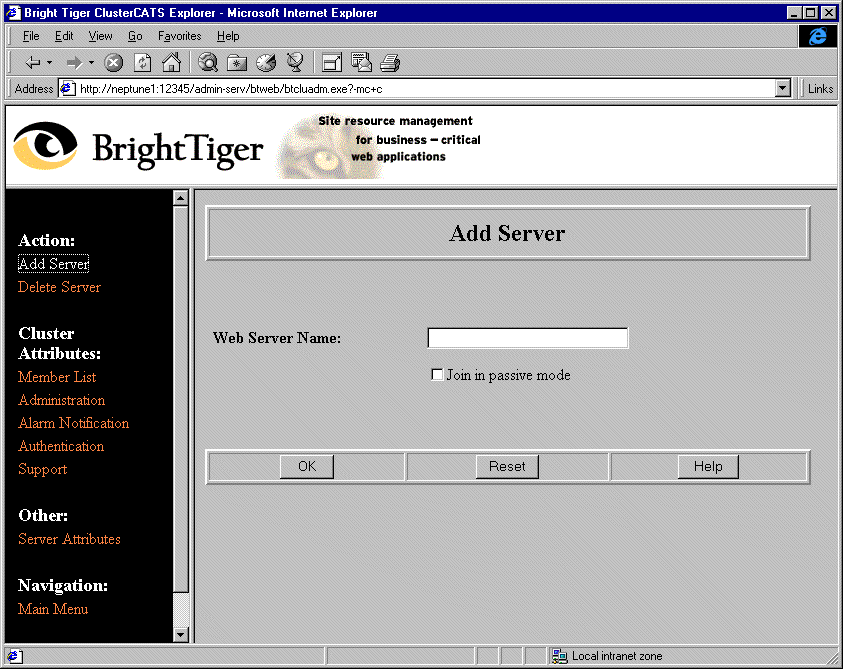The width and height of the screenshot is (843, 669).
Task: Expand the Address bar dropdown arrow
Action: (x=783, y=88)
